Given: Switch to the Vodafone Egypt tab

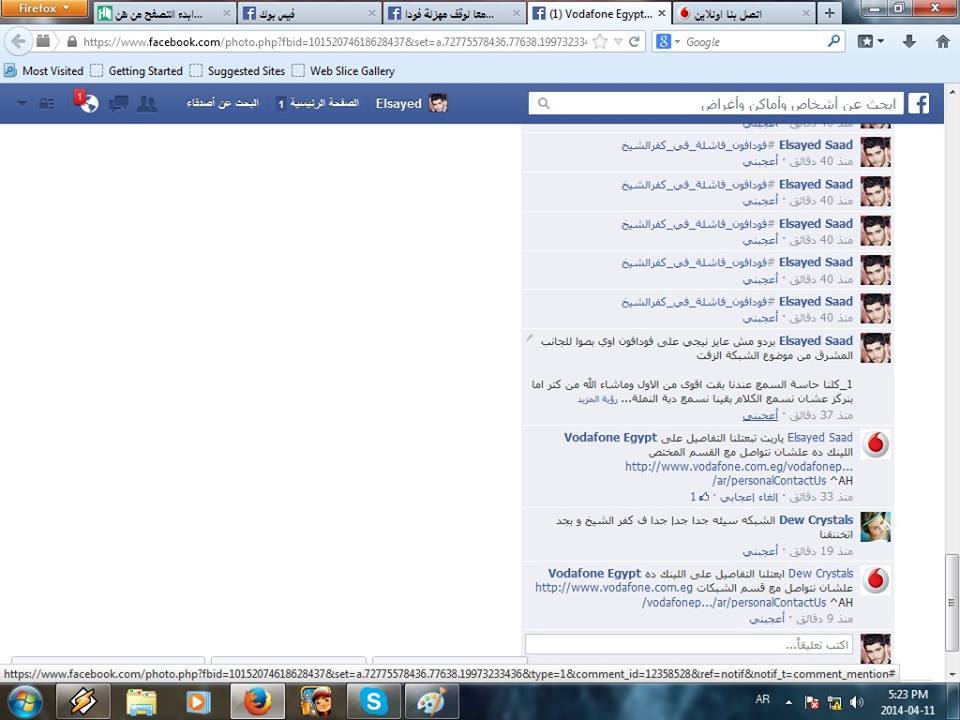Looking at the screenshot, I should 599,13.
